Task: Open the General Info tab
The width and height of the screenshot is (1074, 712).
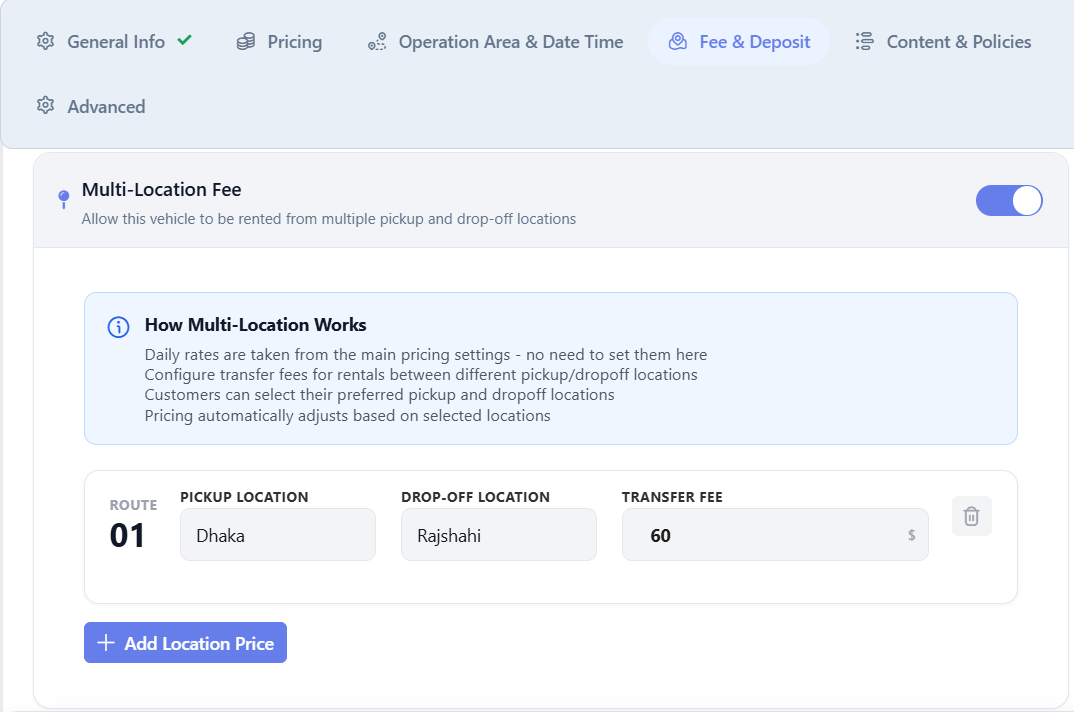Action: (114, 42)
